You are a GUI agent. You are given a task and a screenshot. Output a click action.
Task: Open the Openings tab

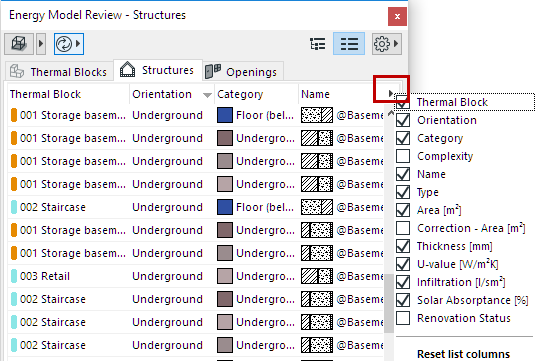click(x=243, y=72)
